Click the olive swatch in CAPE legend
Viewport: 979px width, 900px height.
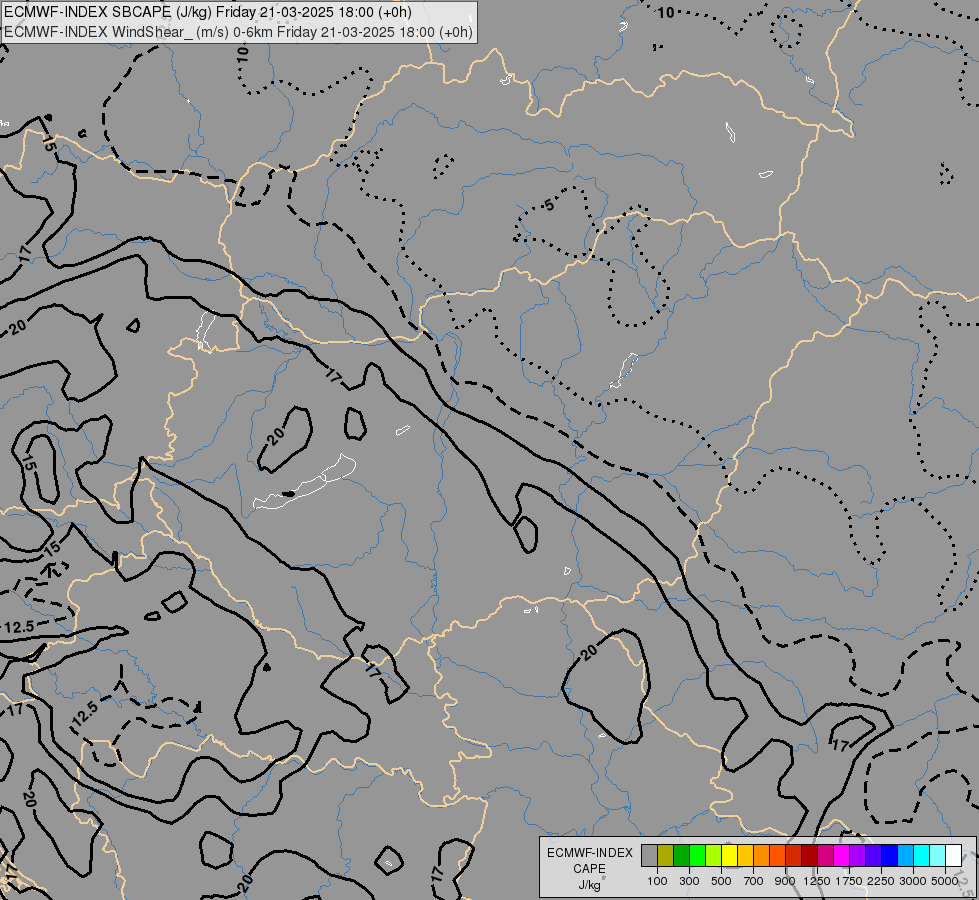pos(666,855)
